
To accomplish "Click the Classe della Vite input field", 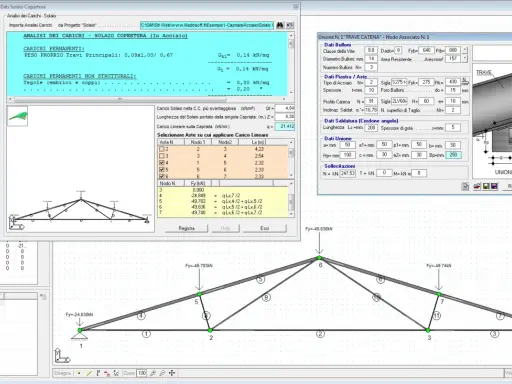I will (x=371, y=50).
